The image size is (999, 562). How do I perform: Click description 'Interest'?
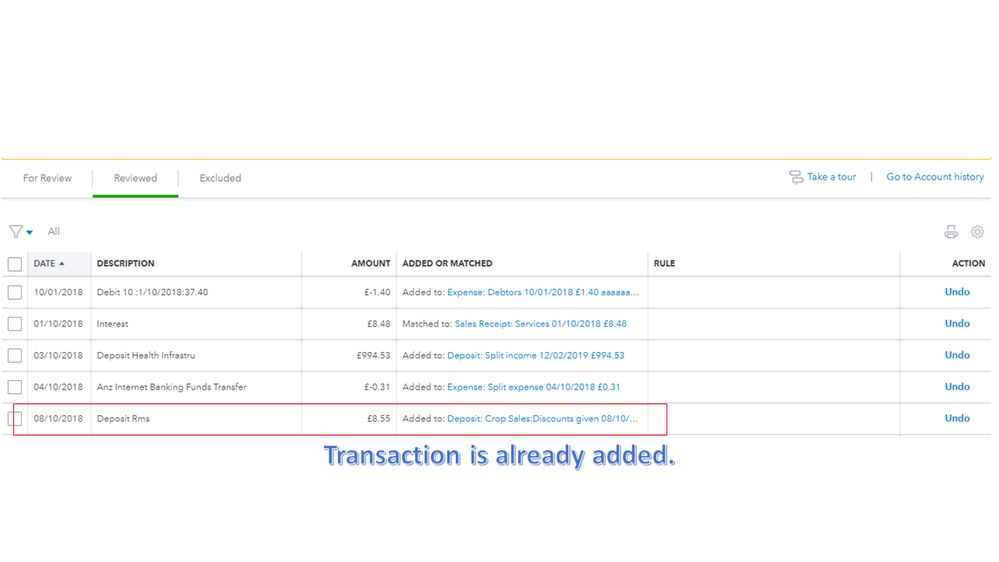(112, 324)
